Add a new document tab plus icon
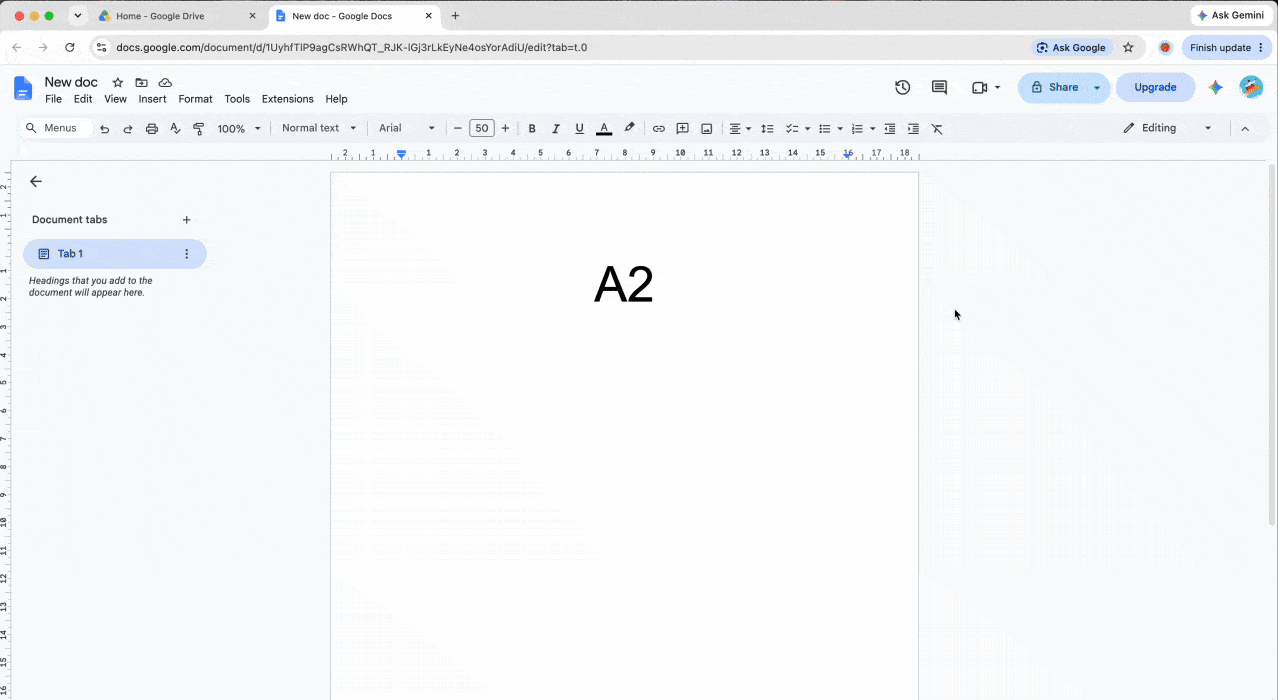 click(186, 220)
